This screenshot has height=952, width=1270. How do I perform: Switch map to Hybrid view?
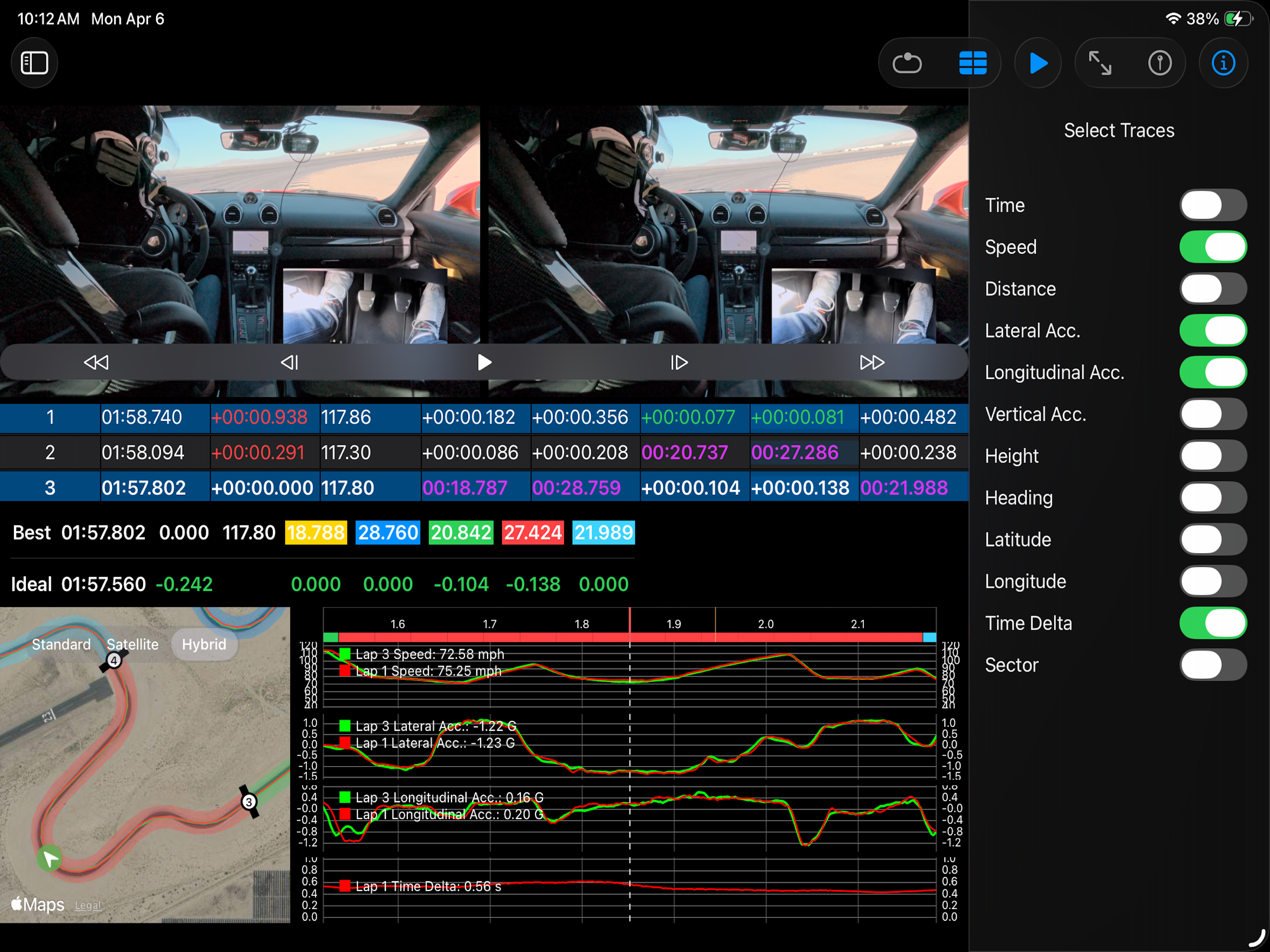coord(204,644)
